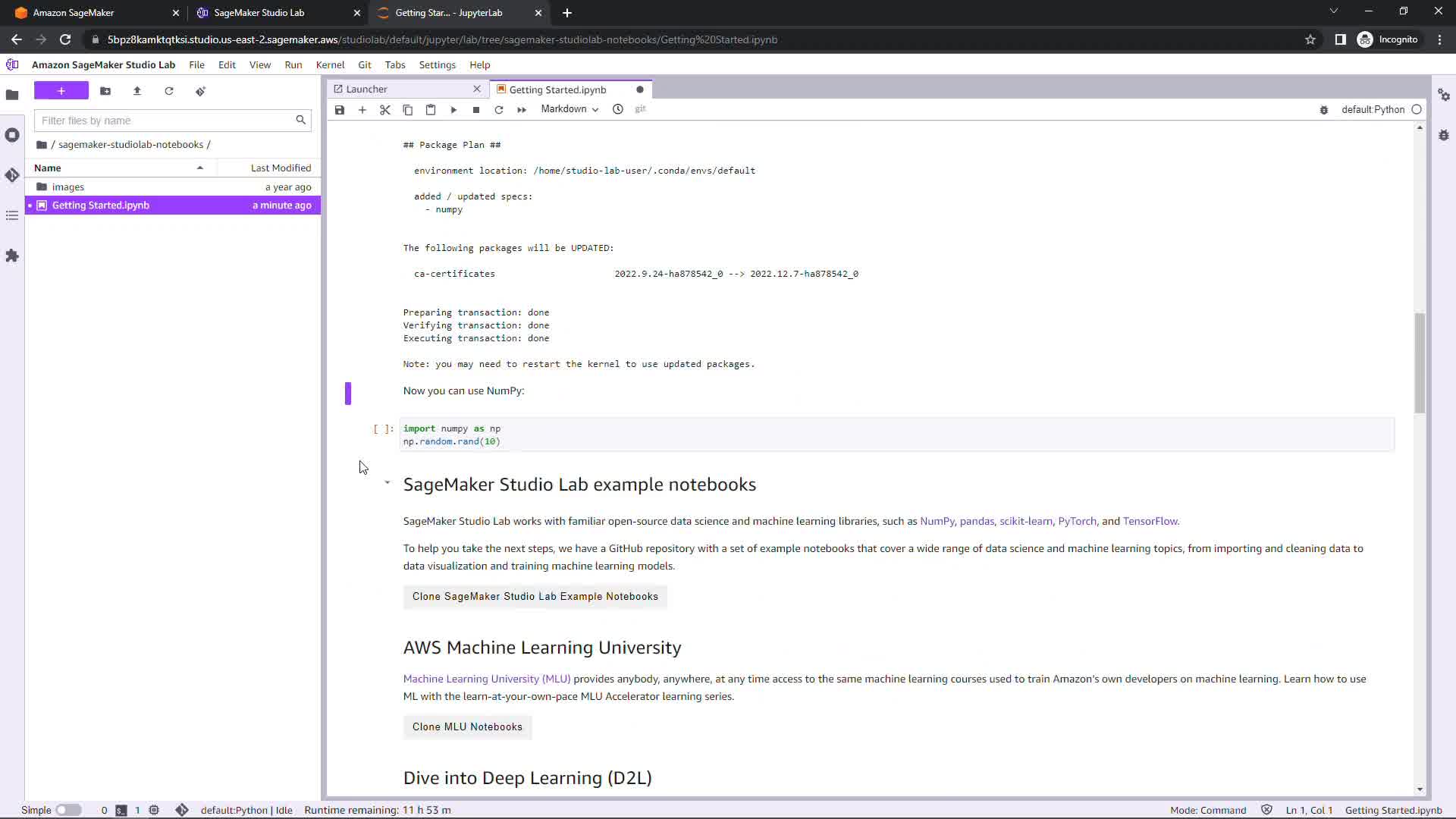Create a new folder in file browser
The height and width of the screenshot is (819, 1456).
105,91
